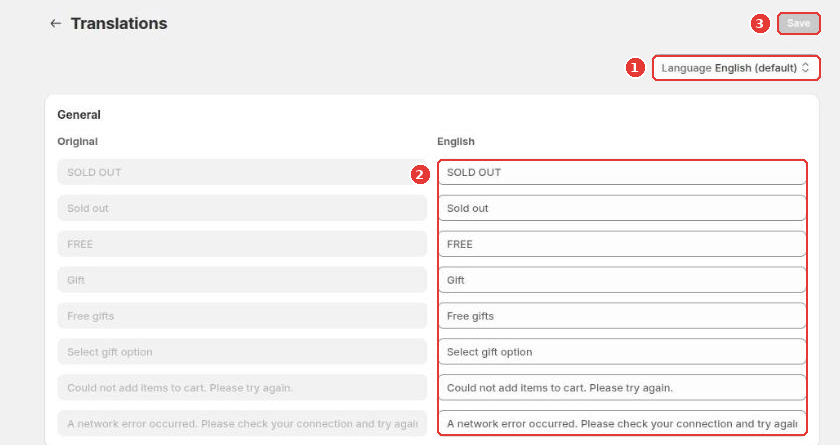Click the original 'Free gifts' disabled field
The width and height of the screenshot is (840, 445).
(x=242, y=316)
